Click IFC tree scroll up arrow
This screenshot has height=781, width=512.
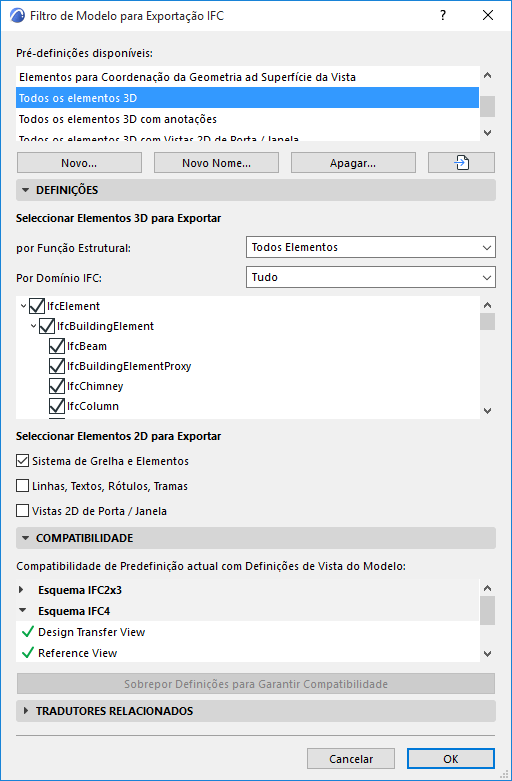(x=488, y=305)
